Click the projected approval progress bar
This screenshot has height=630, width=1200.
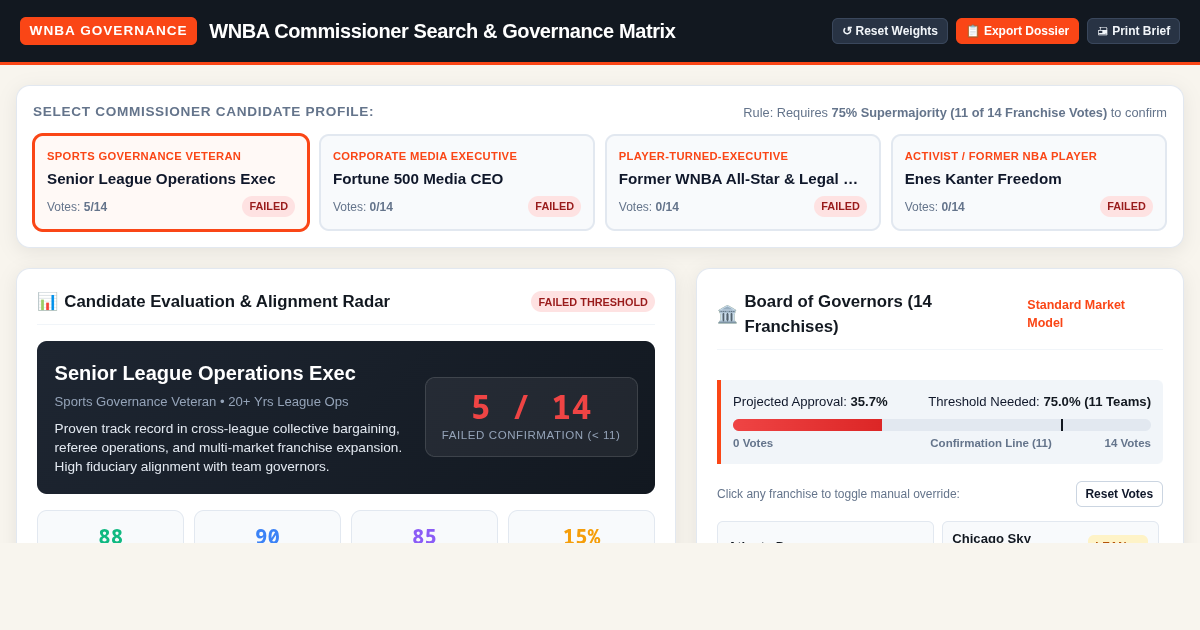click(941, 425)
